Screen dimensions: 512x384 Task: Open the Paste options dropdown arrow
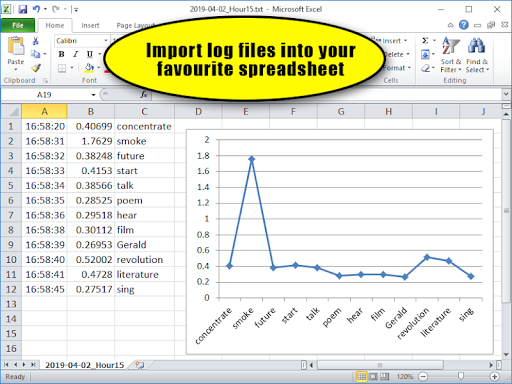click(16, 70)
